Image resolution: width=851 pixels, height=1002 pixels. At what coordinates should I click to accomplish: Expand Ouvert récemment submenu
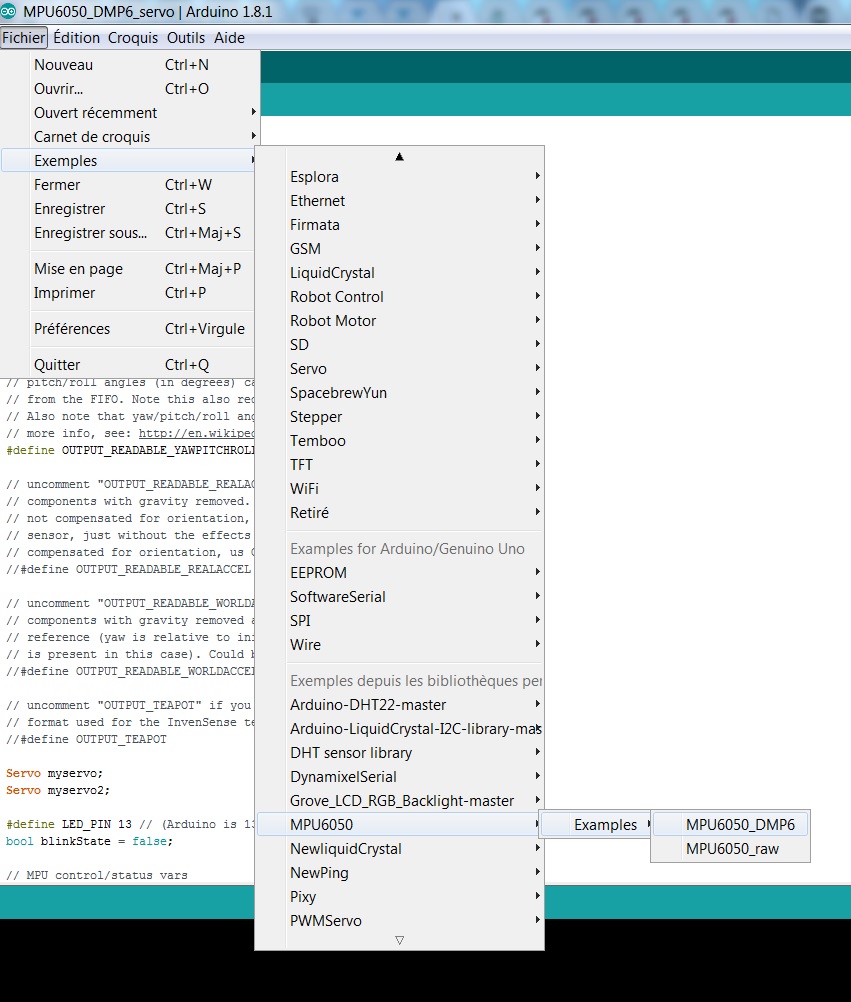[129, 112]
